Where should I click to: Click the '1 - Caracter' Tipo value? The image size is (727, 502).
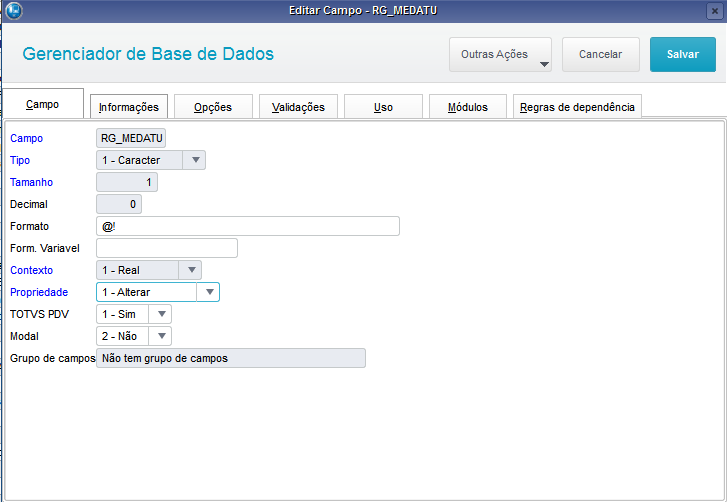131,160
